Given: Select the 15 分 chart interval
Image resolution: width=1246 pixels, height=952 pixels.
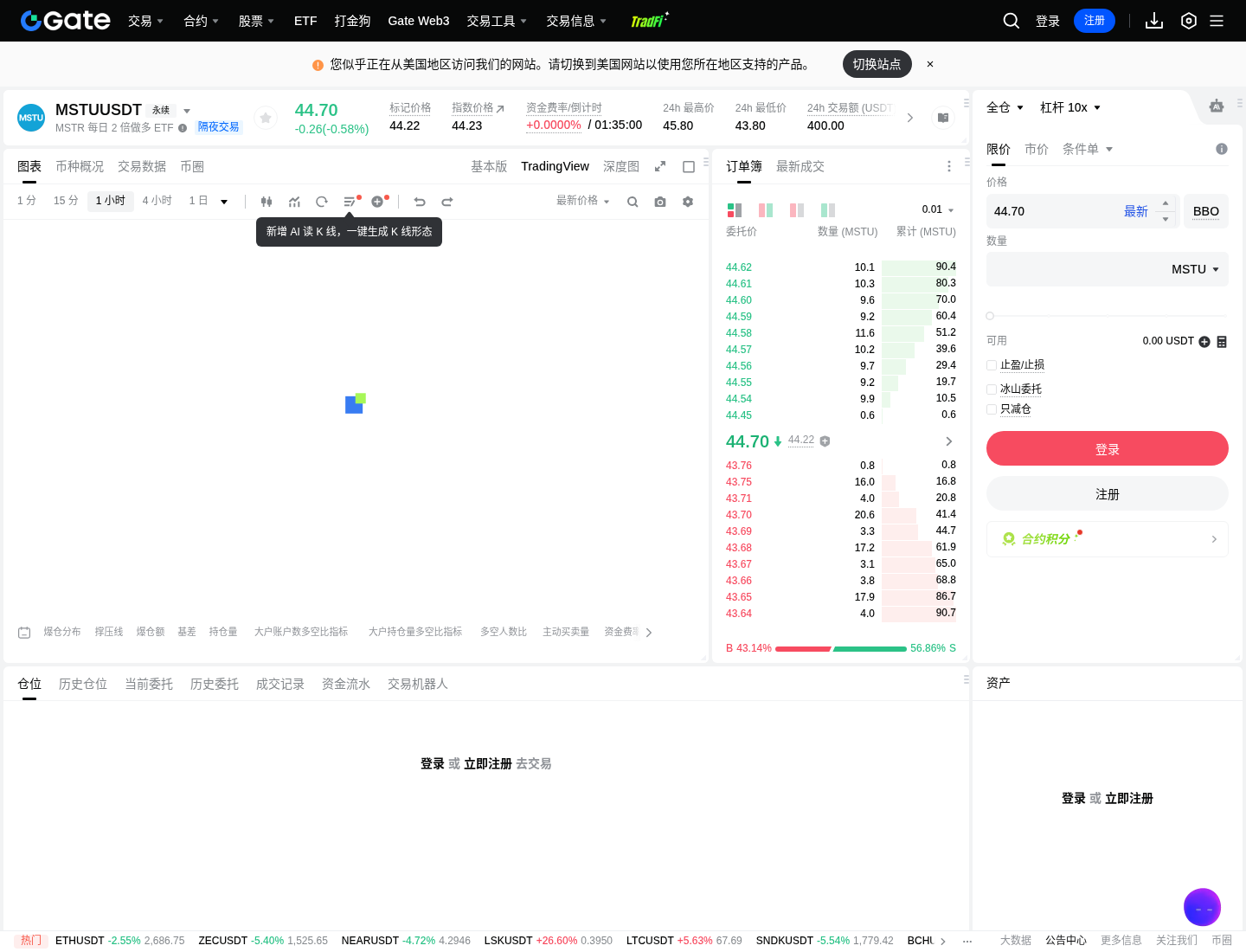Looking at the screenshot, I should coord(66,201).
